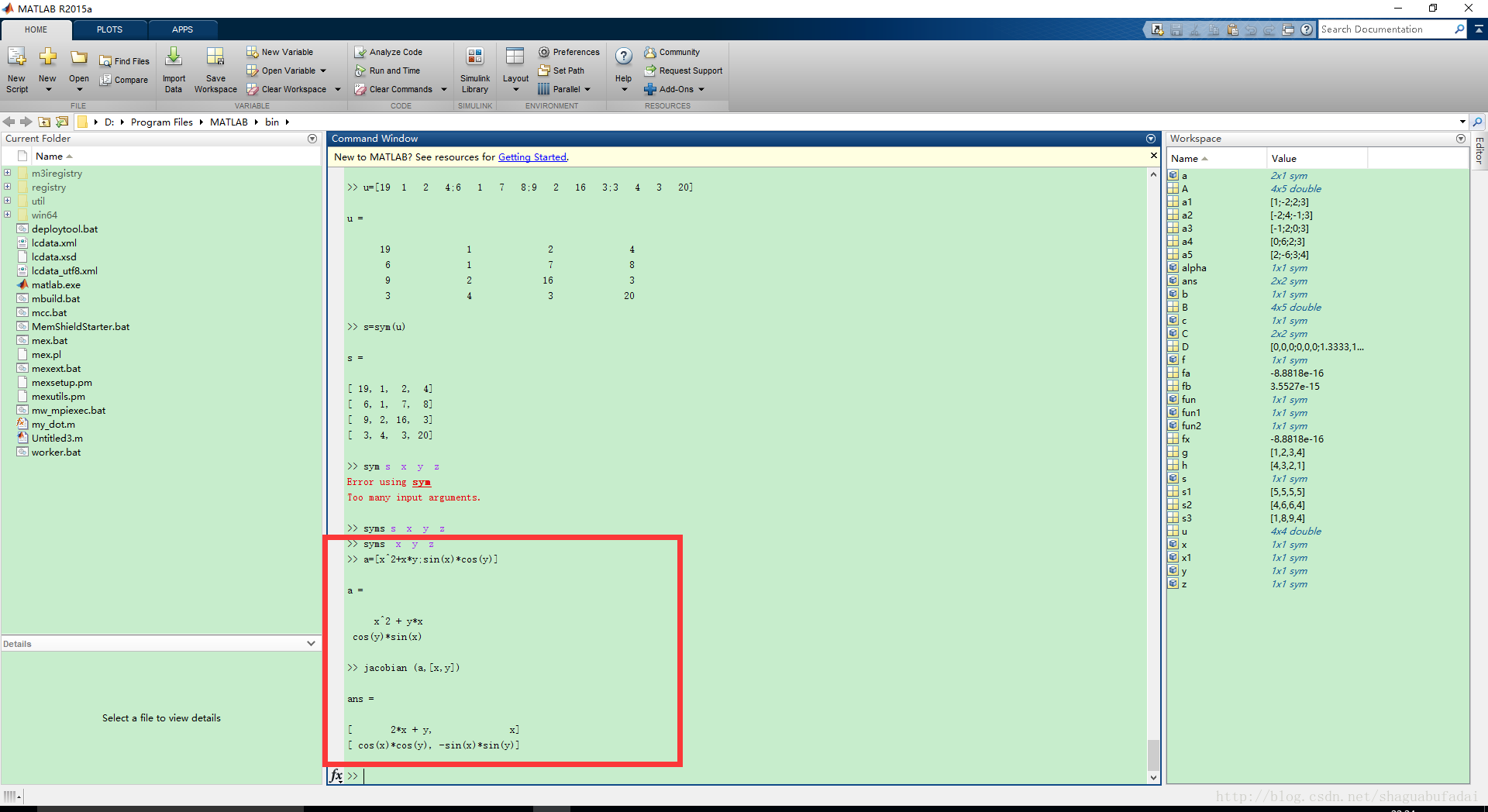
Task: Open the Getting Started link
Action: click(x=532, y=157)
